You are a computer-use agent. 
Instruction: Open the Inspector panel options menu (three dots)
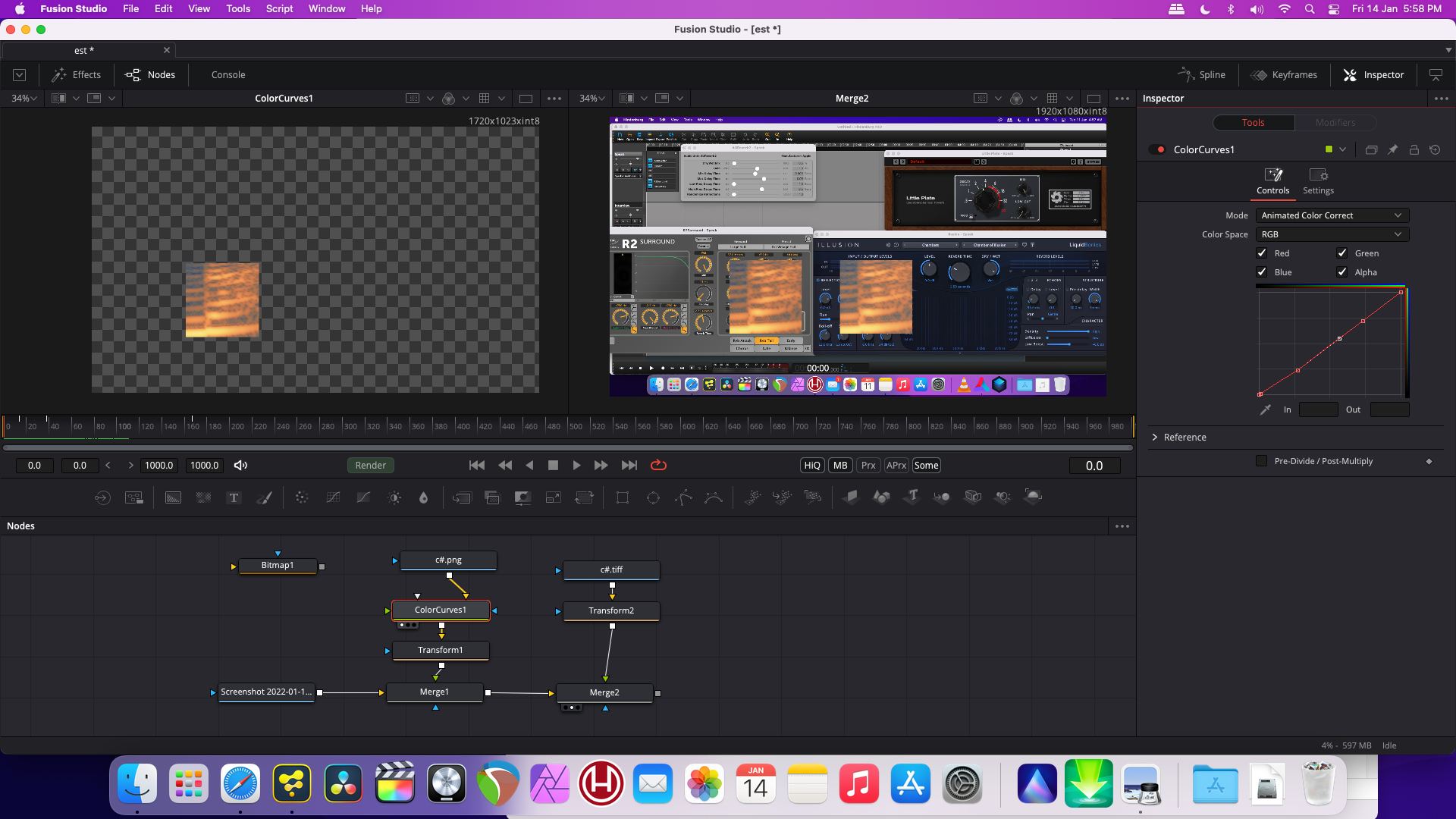[1442, 99]
